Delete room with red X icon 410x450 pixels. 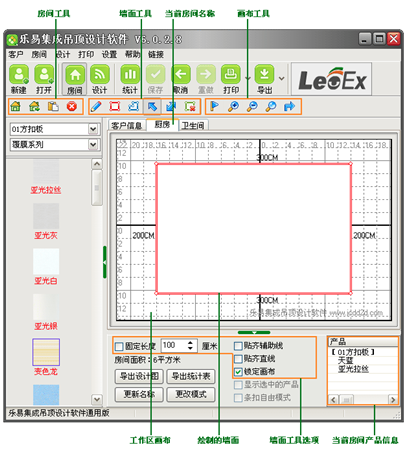click(x=72, y=107)
